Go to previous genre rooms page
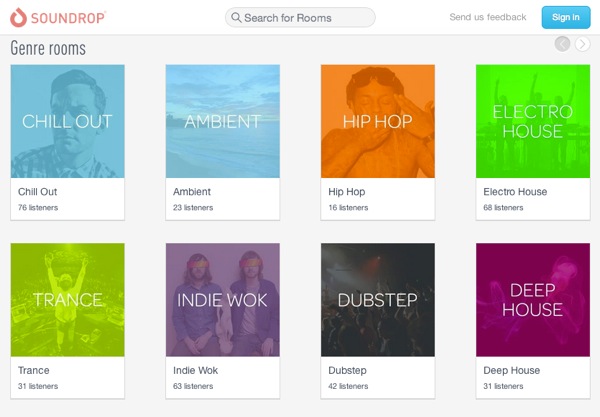 point(563,44)
